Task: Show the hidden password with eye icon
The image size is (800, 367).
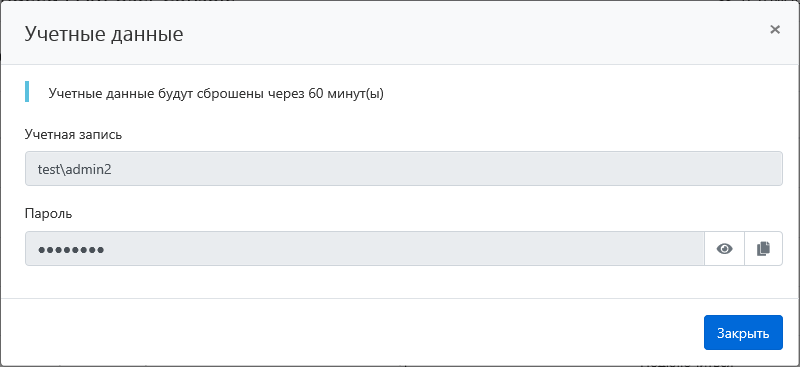Action: point(724,249)
